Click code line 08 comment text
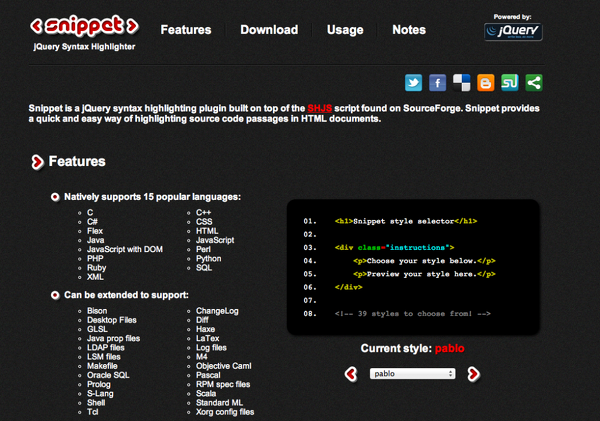Viewport: 600px width, 421px height. click(x=412, y=314)
